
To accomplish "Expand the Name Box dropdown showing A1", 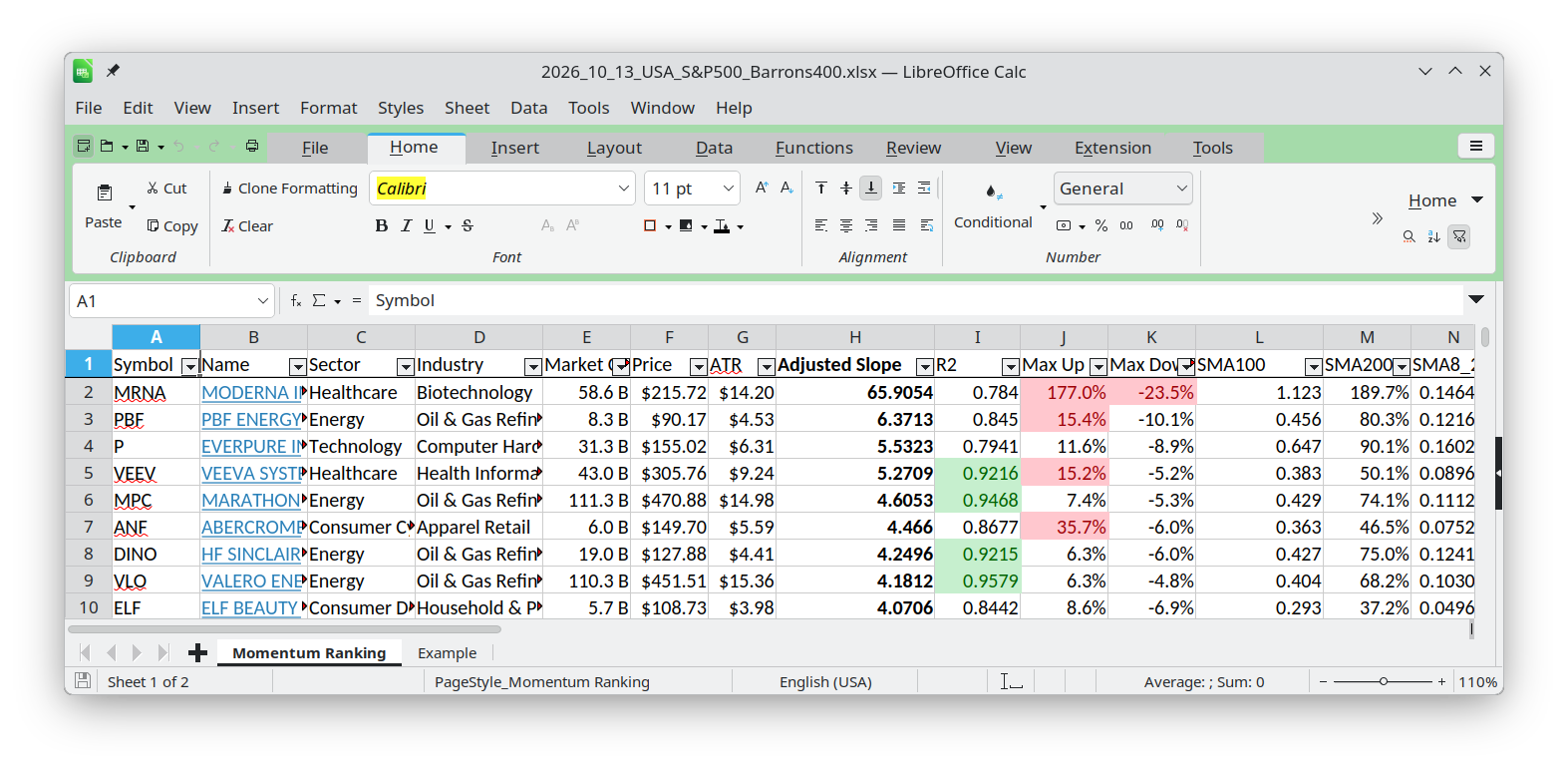I will pyautogui.click(x=263, y=301).
